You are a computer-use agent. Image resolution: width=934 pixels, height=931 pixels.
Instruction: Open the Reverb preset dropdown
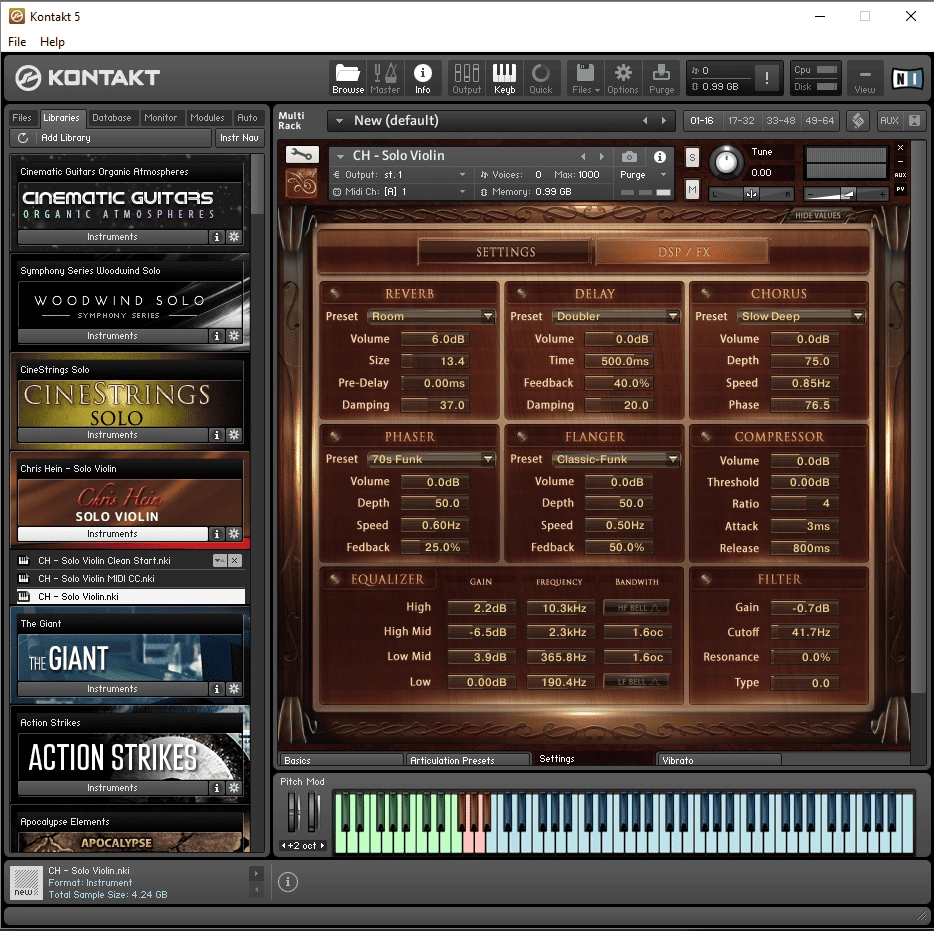pos(431,316)
